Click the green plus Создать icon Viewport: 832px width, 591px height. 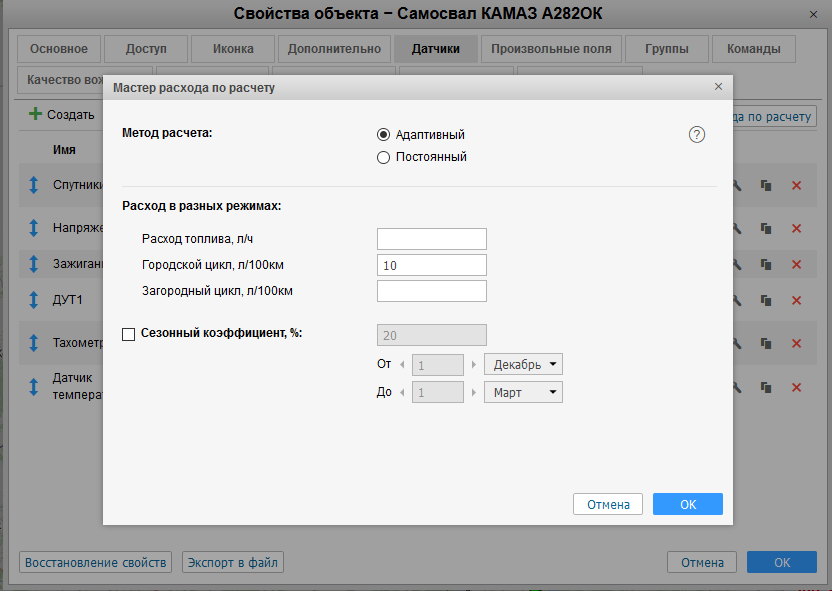coord(35,115)
